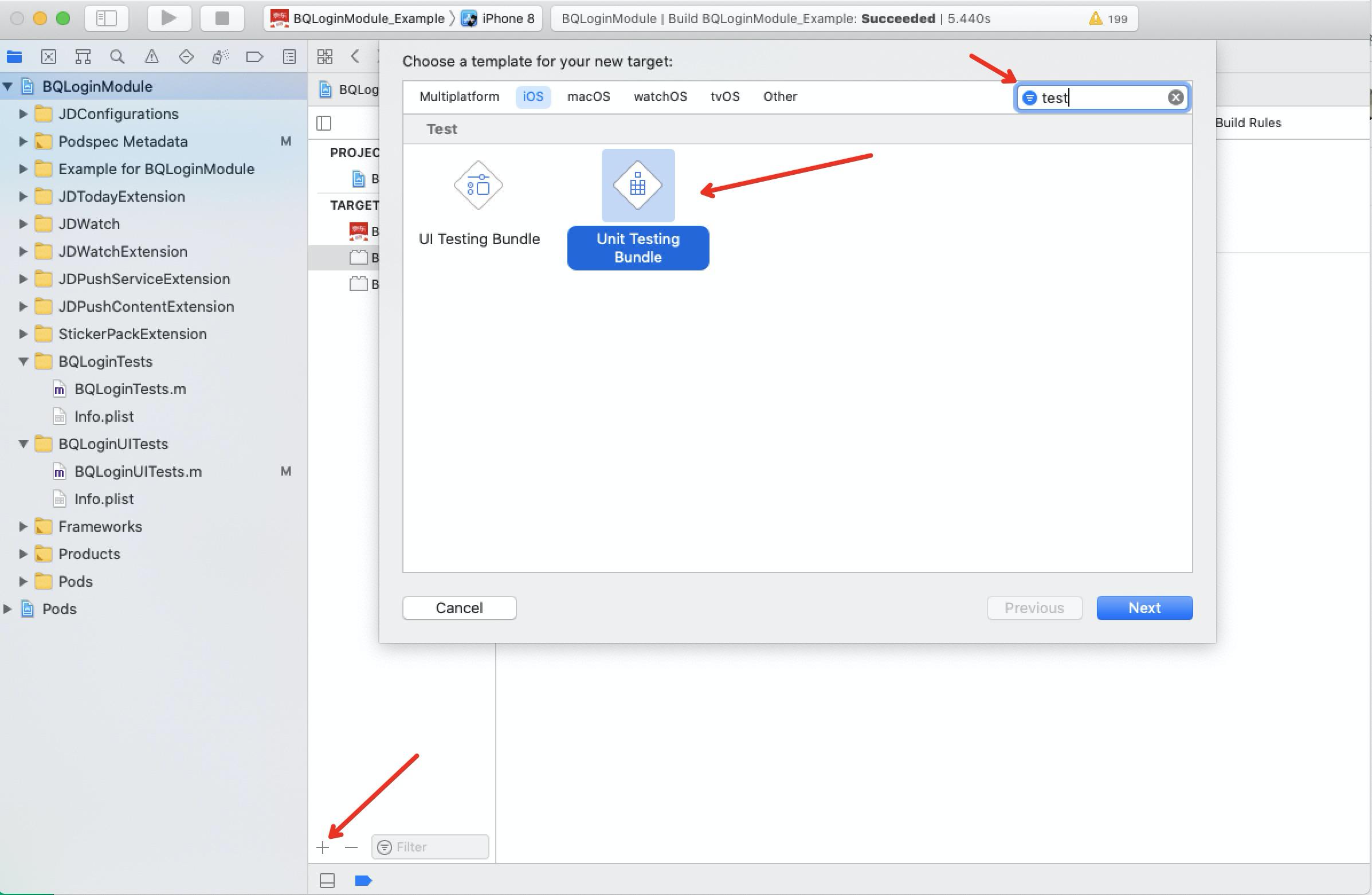The width and height of the screenshot is (1372, 895).
Task: Click the Run button to build
Action: click(x=168, y=18)
